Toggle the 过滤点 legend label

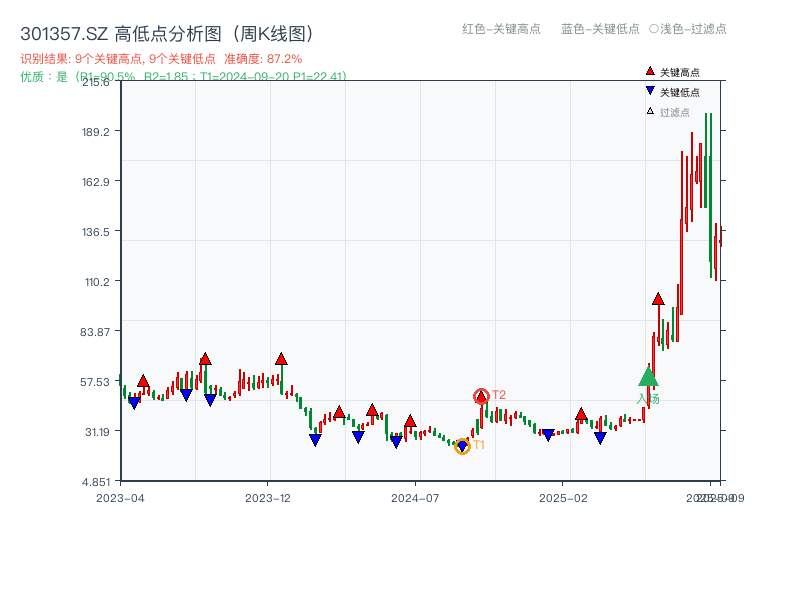(x=674, y=112)
